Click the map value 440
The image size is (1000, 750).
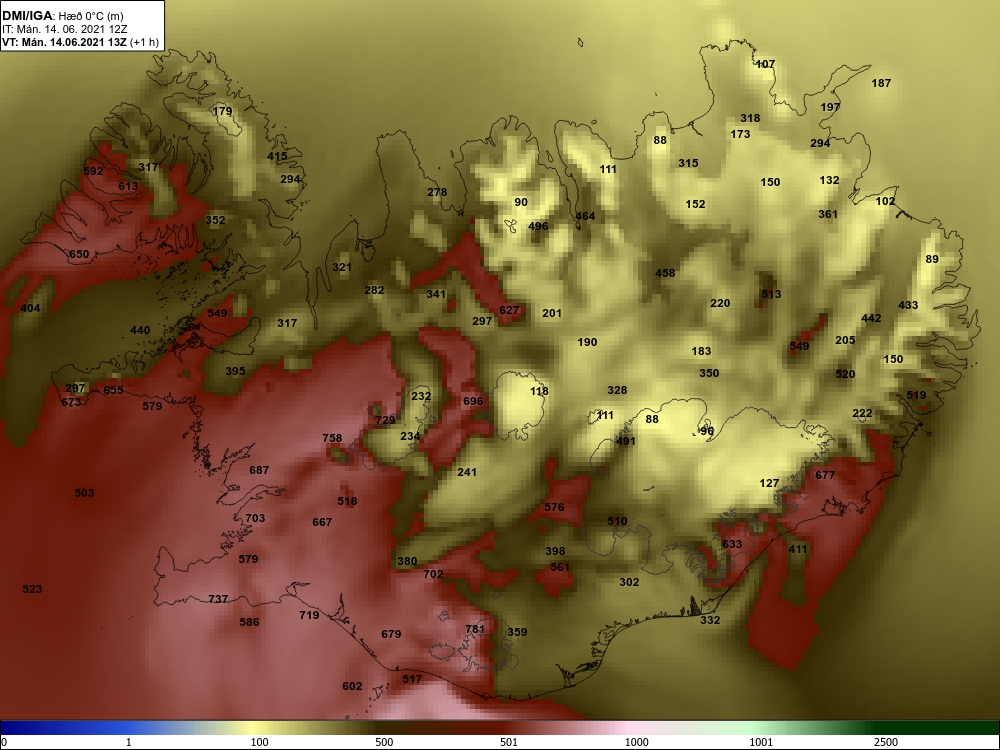pos(140,330)
